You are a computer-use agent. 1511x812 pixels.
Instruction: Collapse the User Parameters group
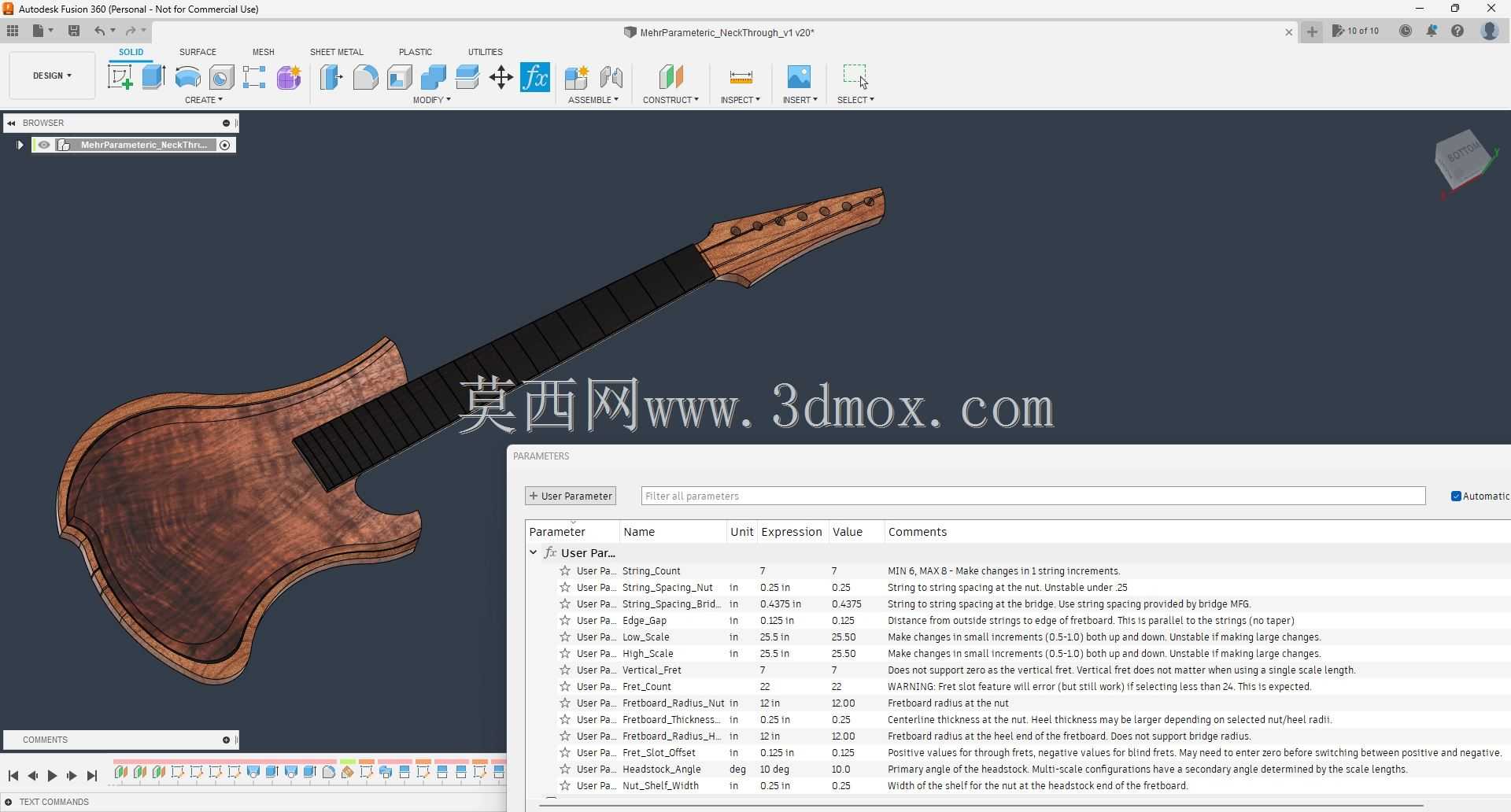pyautogui.click(x=534, y=553)
